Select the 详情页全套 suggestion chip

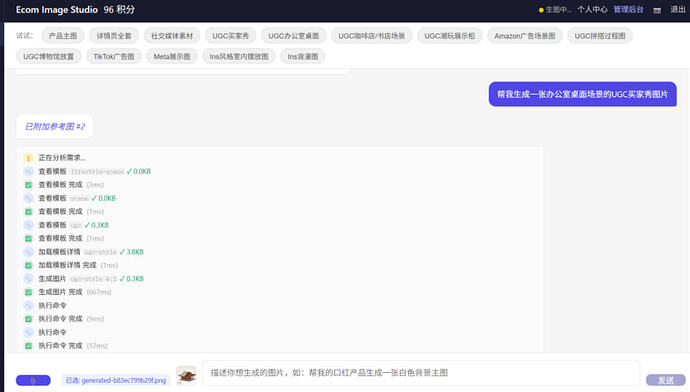coord(114,36)
